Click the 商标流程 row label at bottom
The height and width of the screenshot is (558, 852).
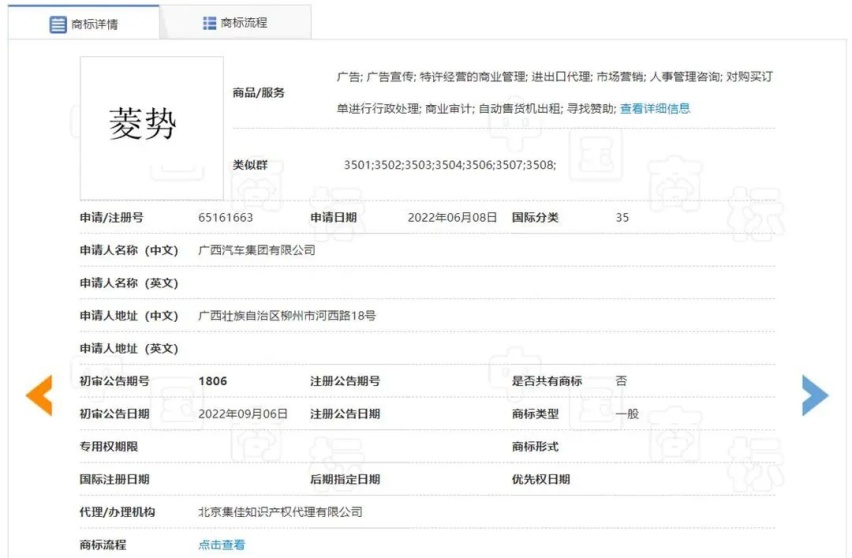103,544
